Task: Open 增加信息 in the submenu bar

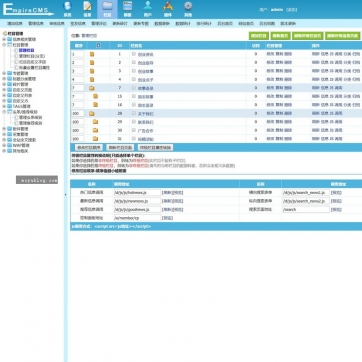Action: click(x=15, y=24)
